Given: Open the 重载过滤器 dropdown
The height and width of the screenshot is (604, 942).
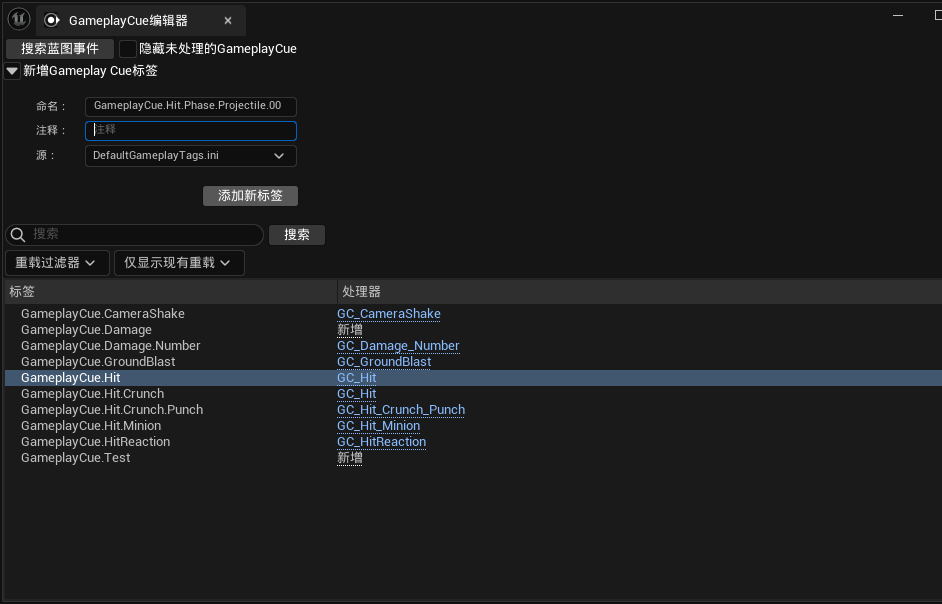Looking at the screenshot, I should point(57,263).
